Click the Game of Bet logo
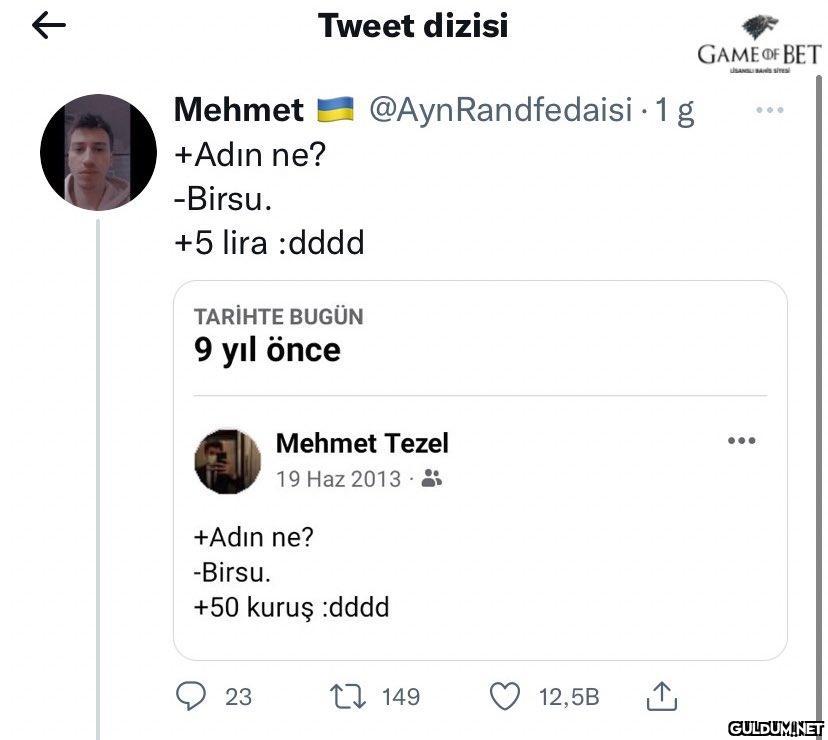Screen dimensions: 828x740 click(x=758, y=45)
